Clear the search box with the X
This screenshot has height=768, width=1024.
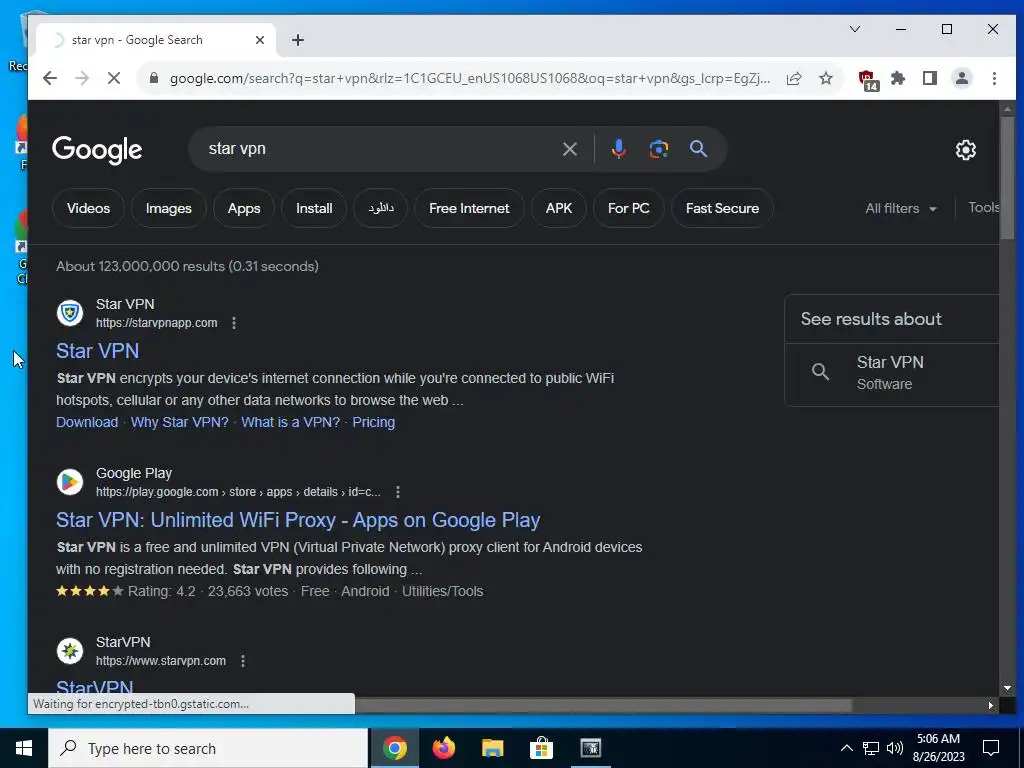coord(569,149)
